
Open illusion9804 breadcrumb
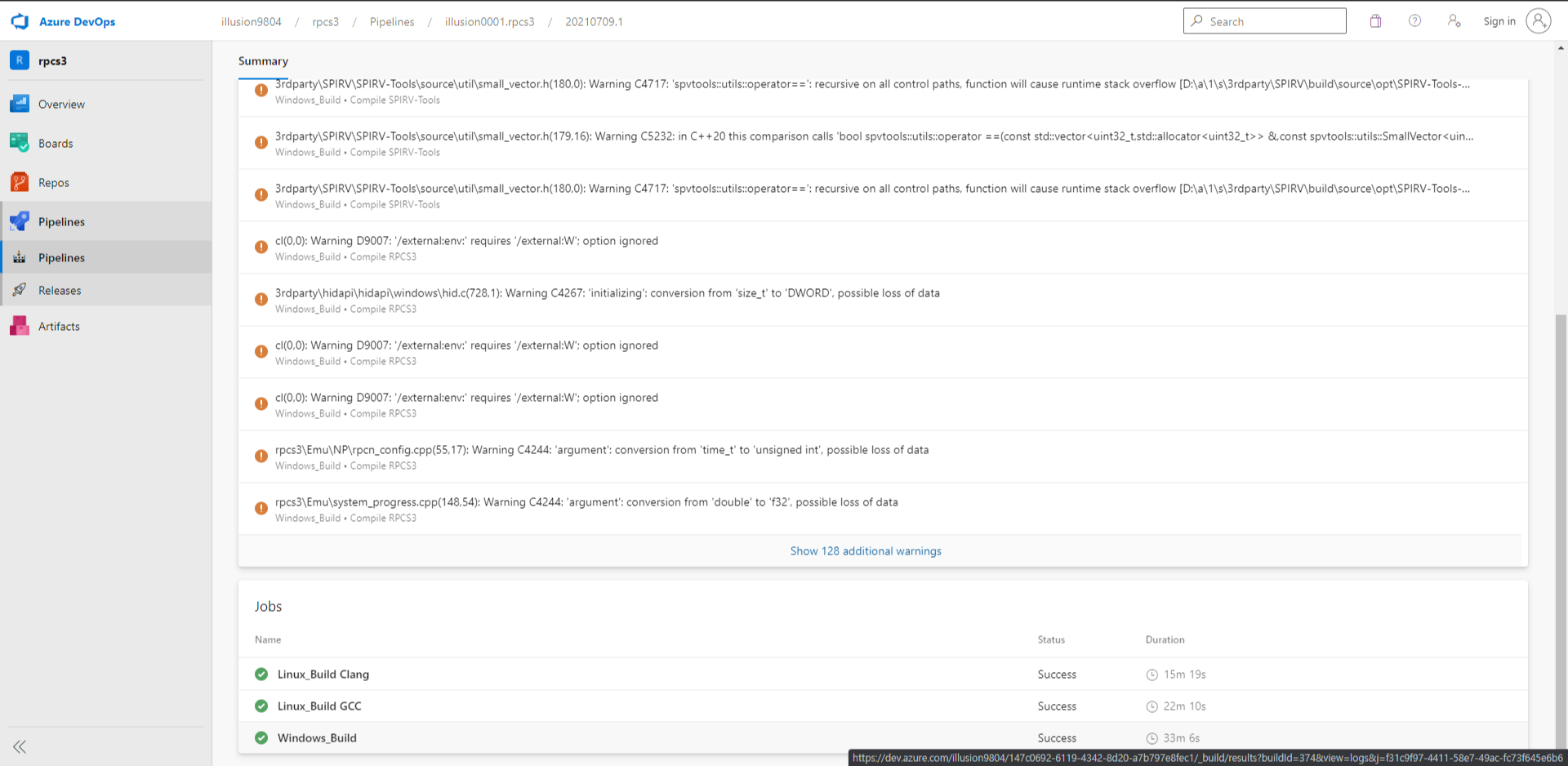coord(252,22)
